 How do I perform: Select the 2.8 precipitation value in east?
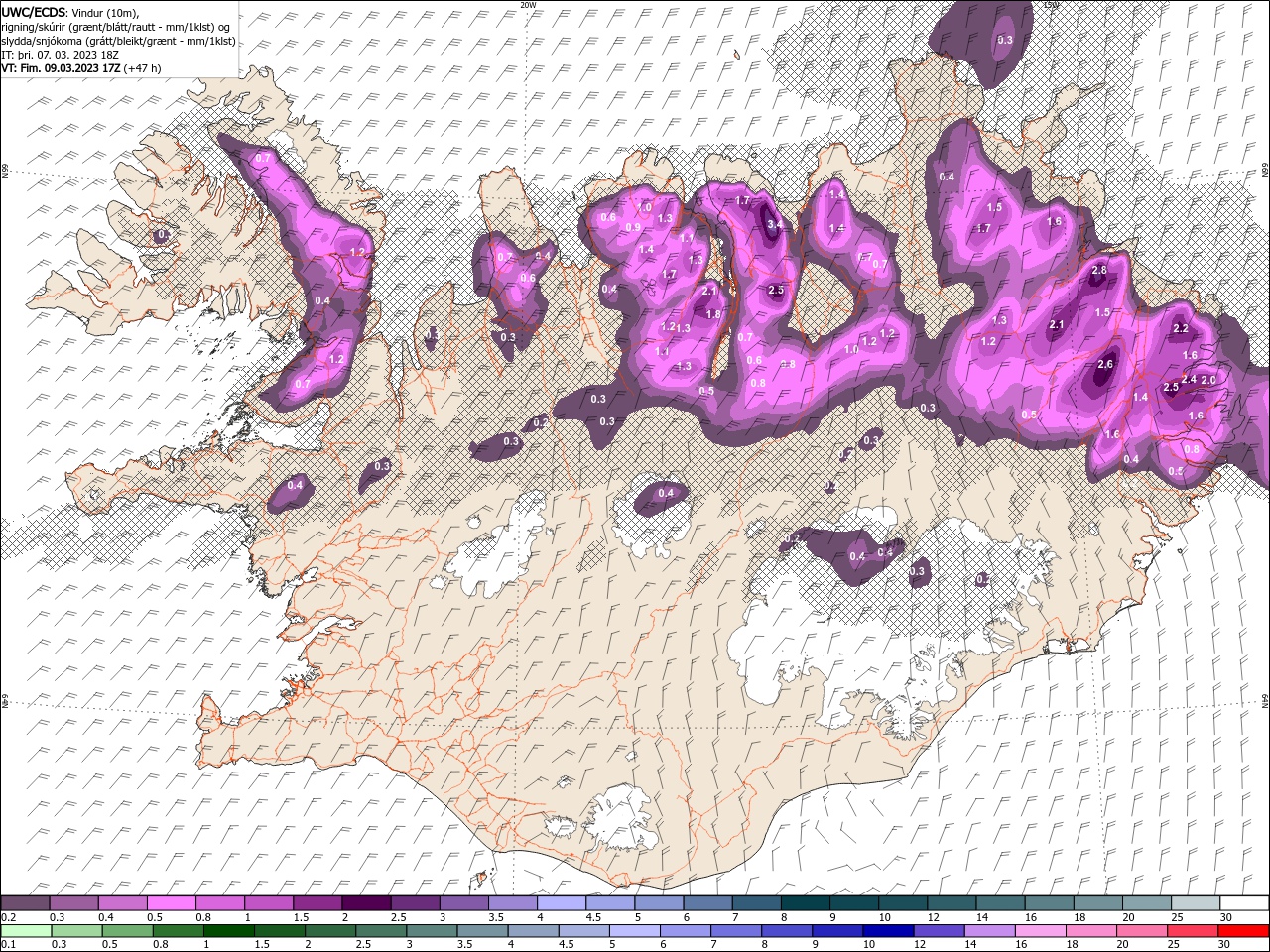tap(1099, 271)
